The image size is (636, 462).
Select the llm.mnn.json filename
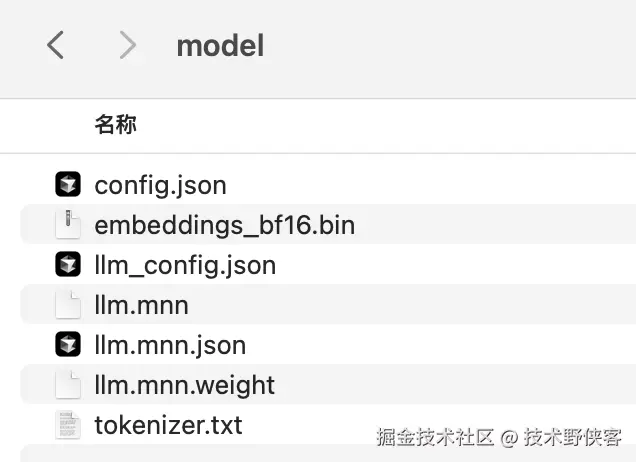[x=170, y=345]
